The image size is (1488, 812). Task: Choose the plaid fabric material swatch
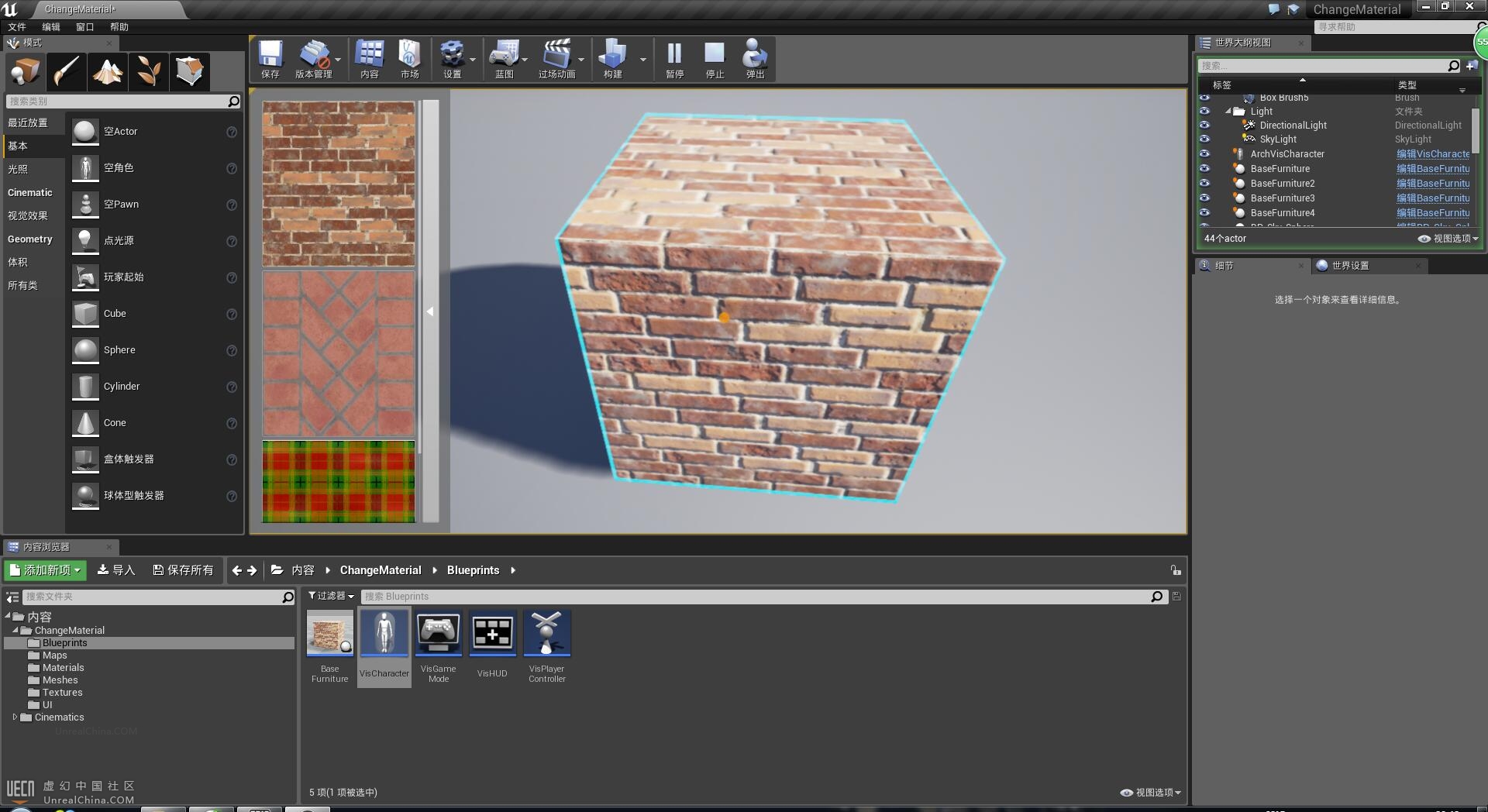pos(339,481)
